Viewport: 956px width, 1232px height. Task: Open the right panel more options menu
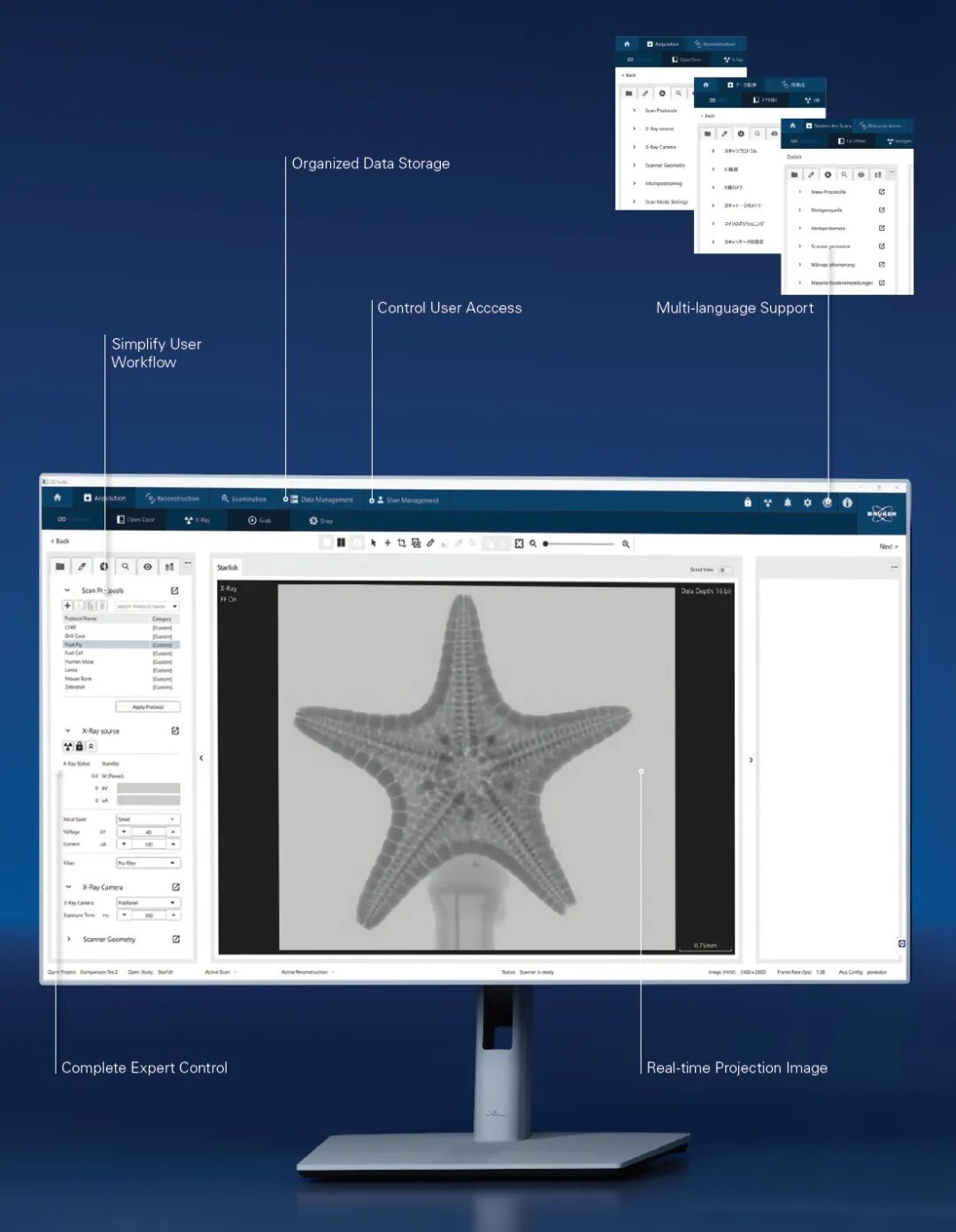(x=894, y=567)
